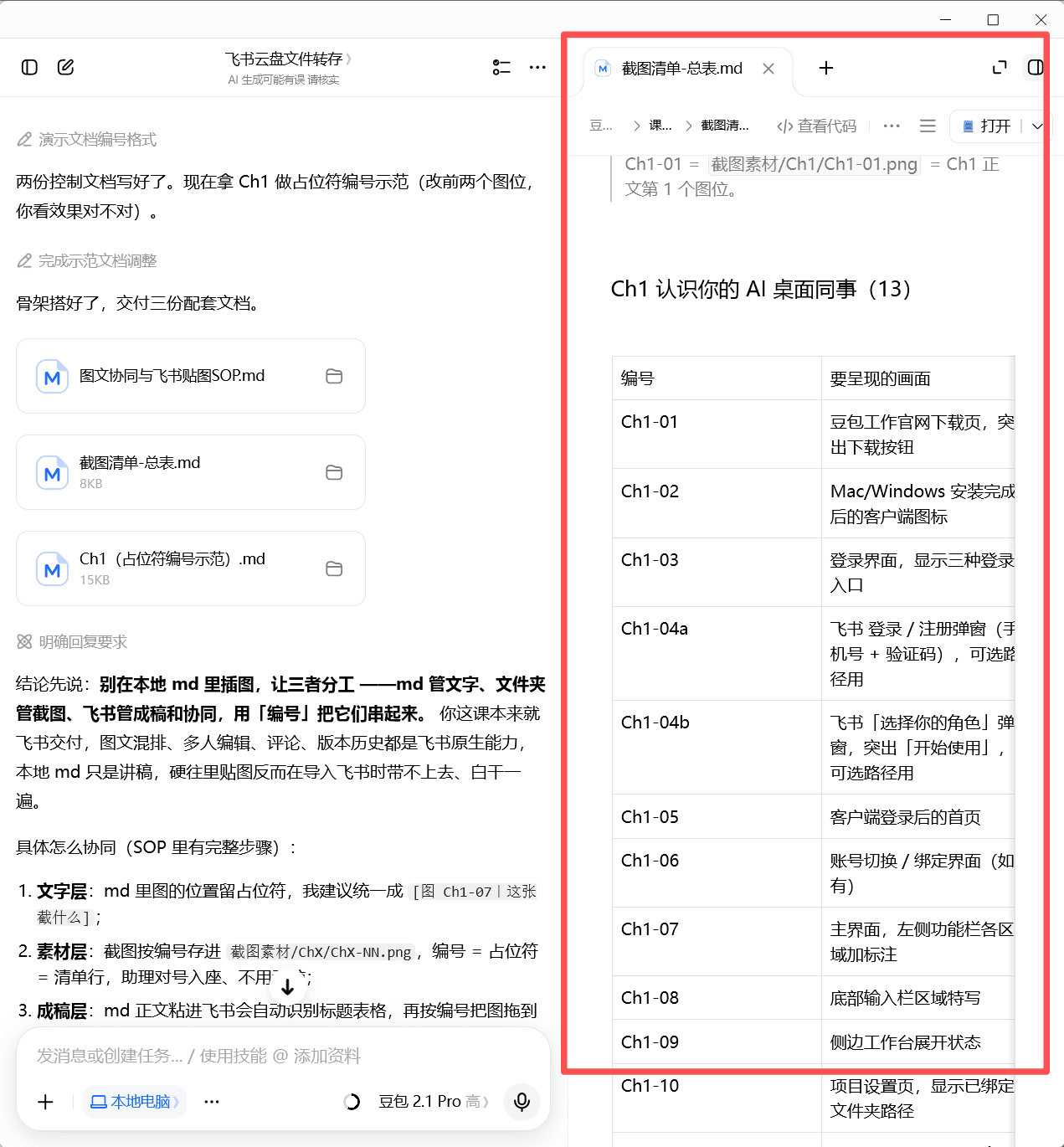Expand the preview panel to fullscreen
This screenshot has width=1064, height=1147.
pos(1000,67)
